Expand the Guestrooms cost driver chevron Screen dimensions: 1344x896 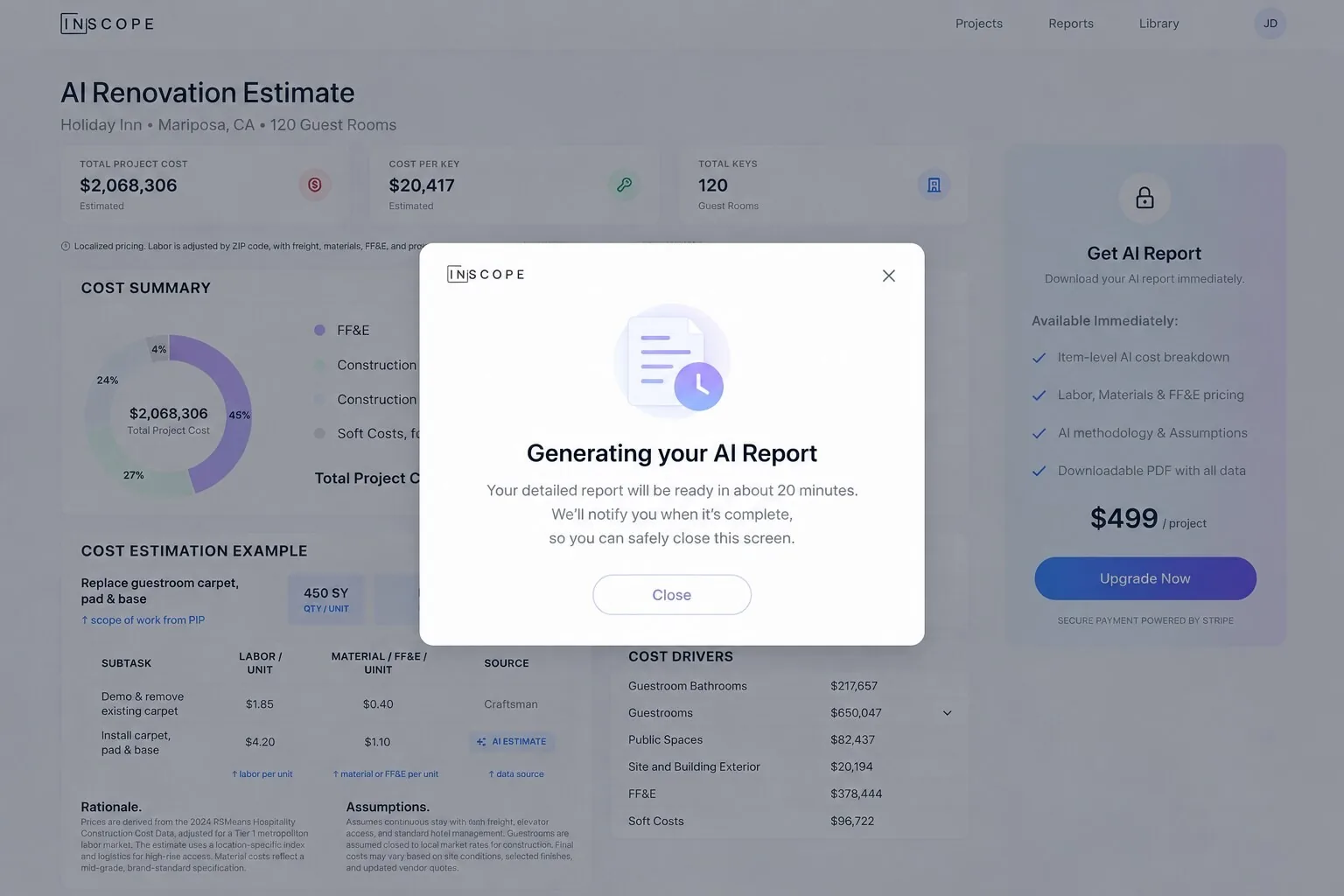[x=947, y=713]
